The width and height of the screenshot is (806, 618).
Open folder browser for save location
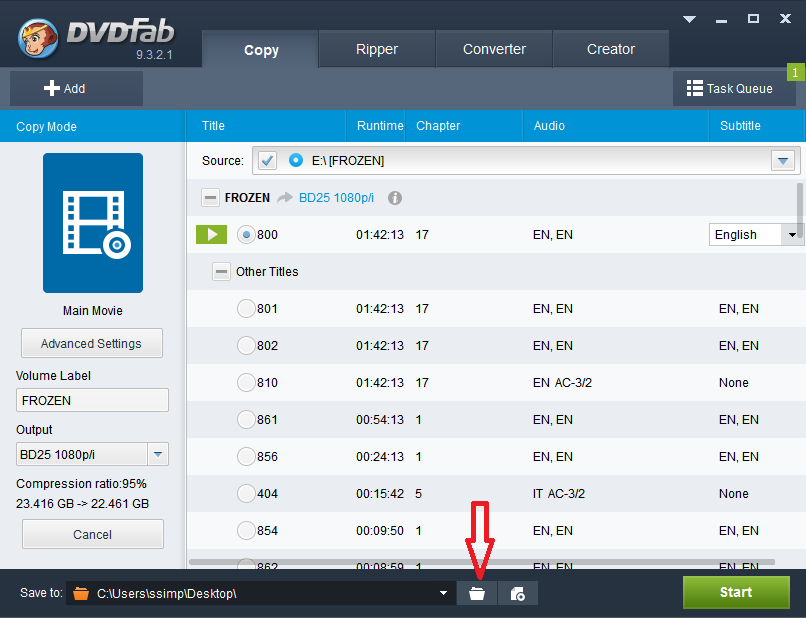click(477, 593)
